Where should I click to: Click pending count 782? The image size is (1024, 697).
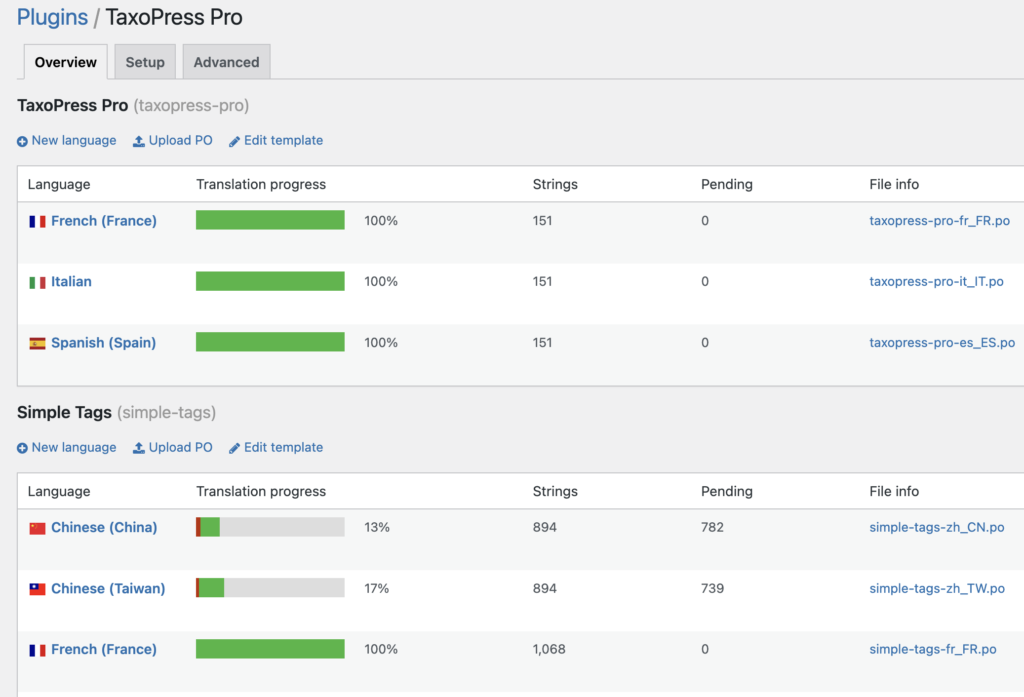(x=712, y=527)
